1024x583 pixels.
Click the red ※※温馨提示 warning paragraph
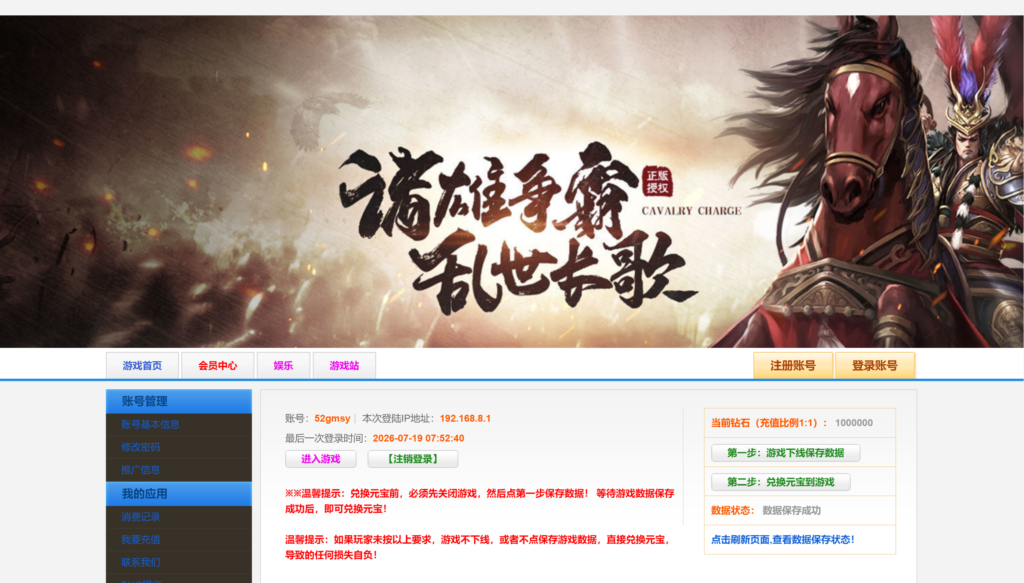pyautogui.click(x=480, y=501)
